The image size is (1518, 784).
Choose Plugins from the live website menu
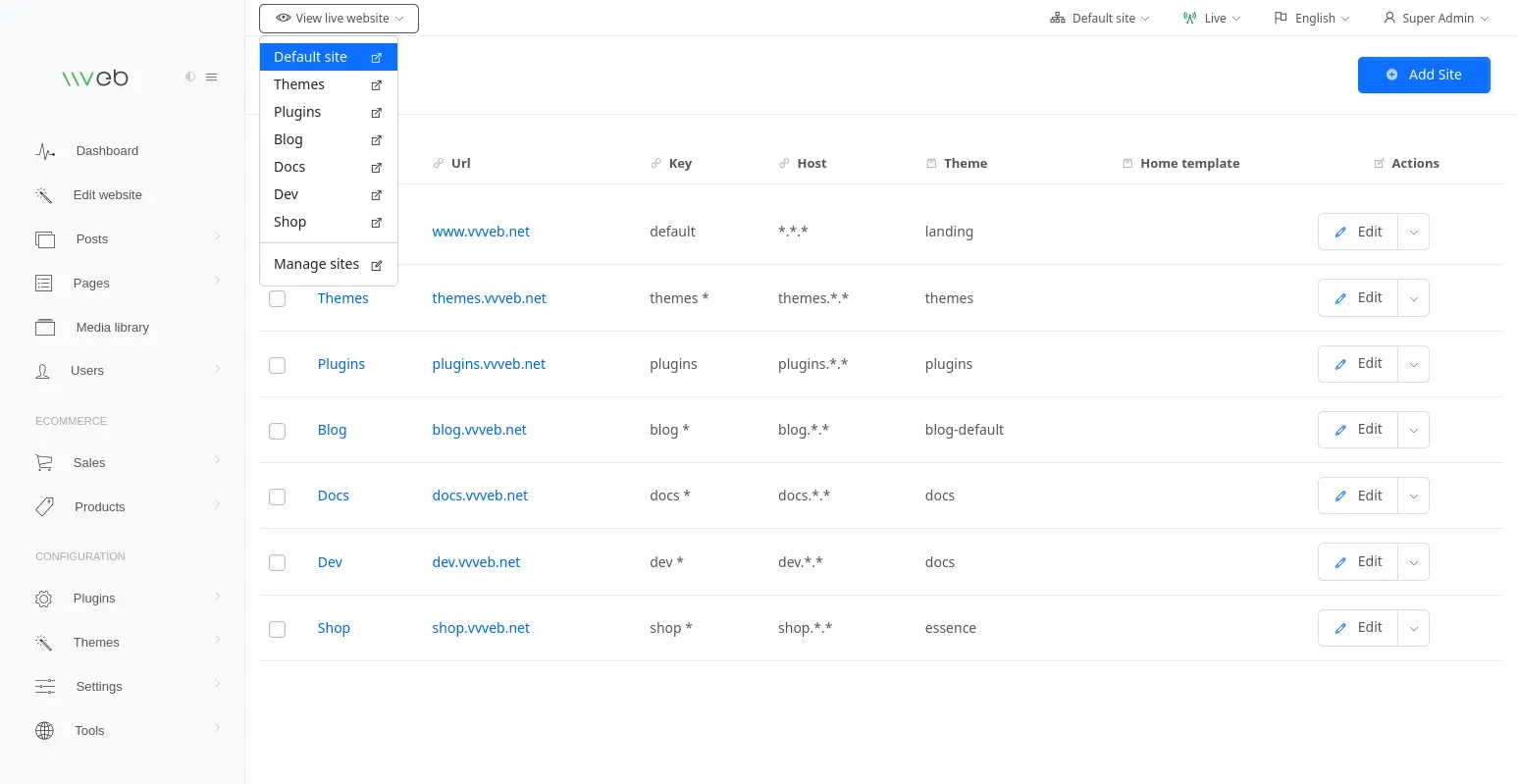point(297,111)
